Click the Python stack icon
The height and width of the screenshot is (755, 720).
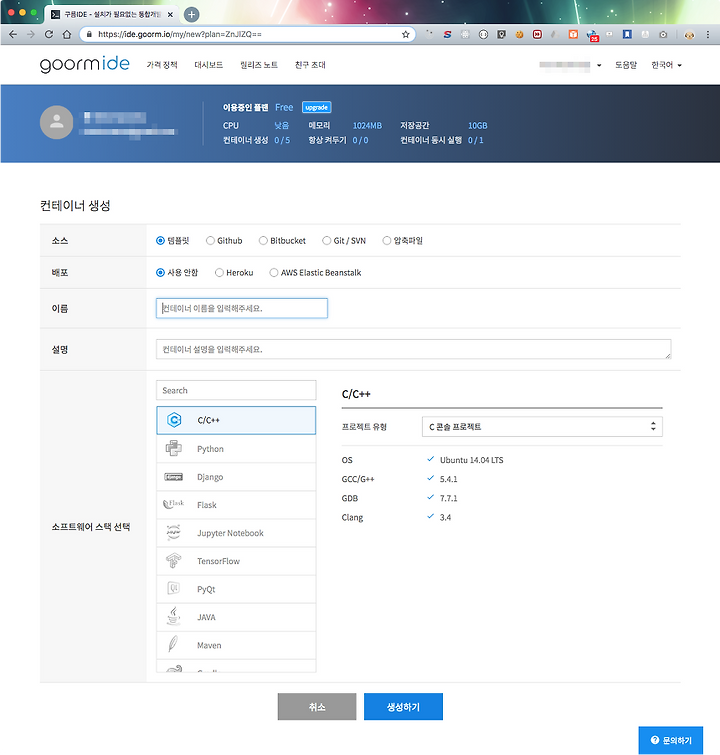coord(174,448)
